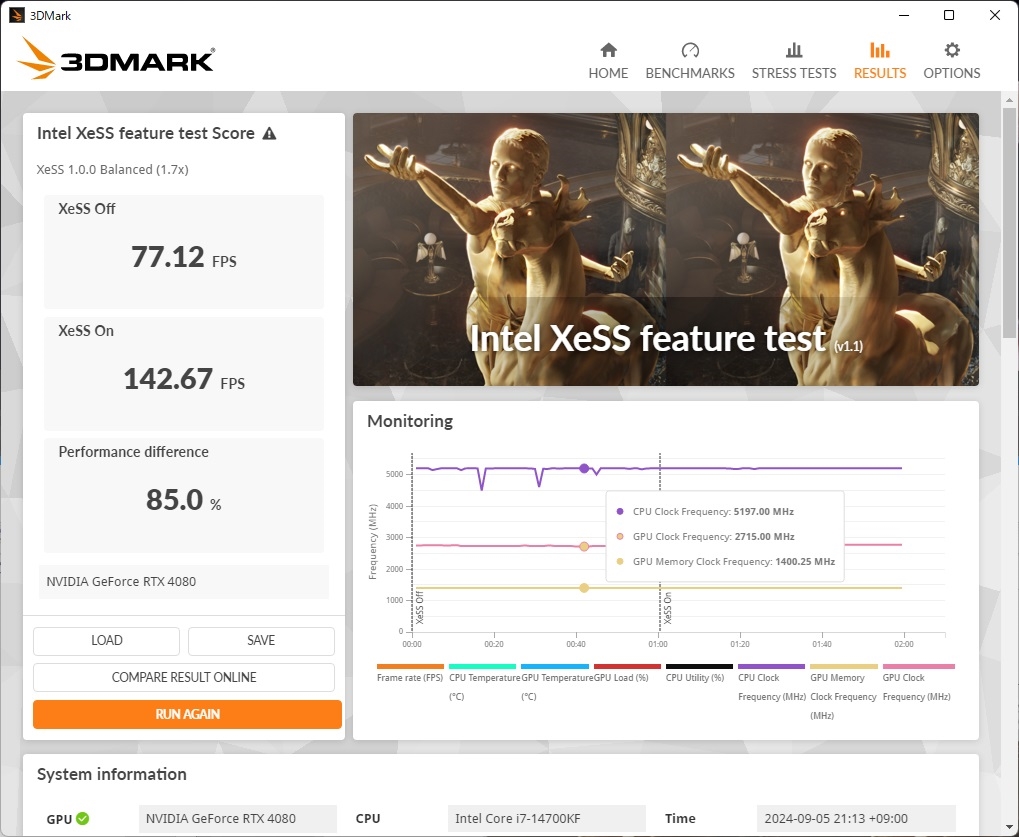Click the 2024-09-05 21:13 time field
Viewport: 1019px width, 837px height.
(856, 819)
